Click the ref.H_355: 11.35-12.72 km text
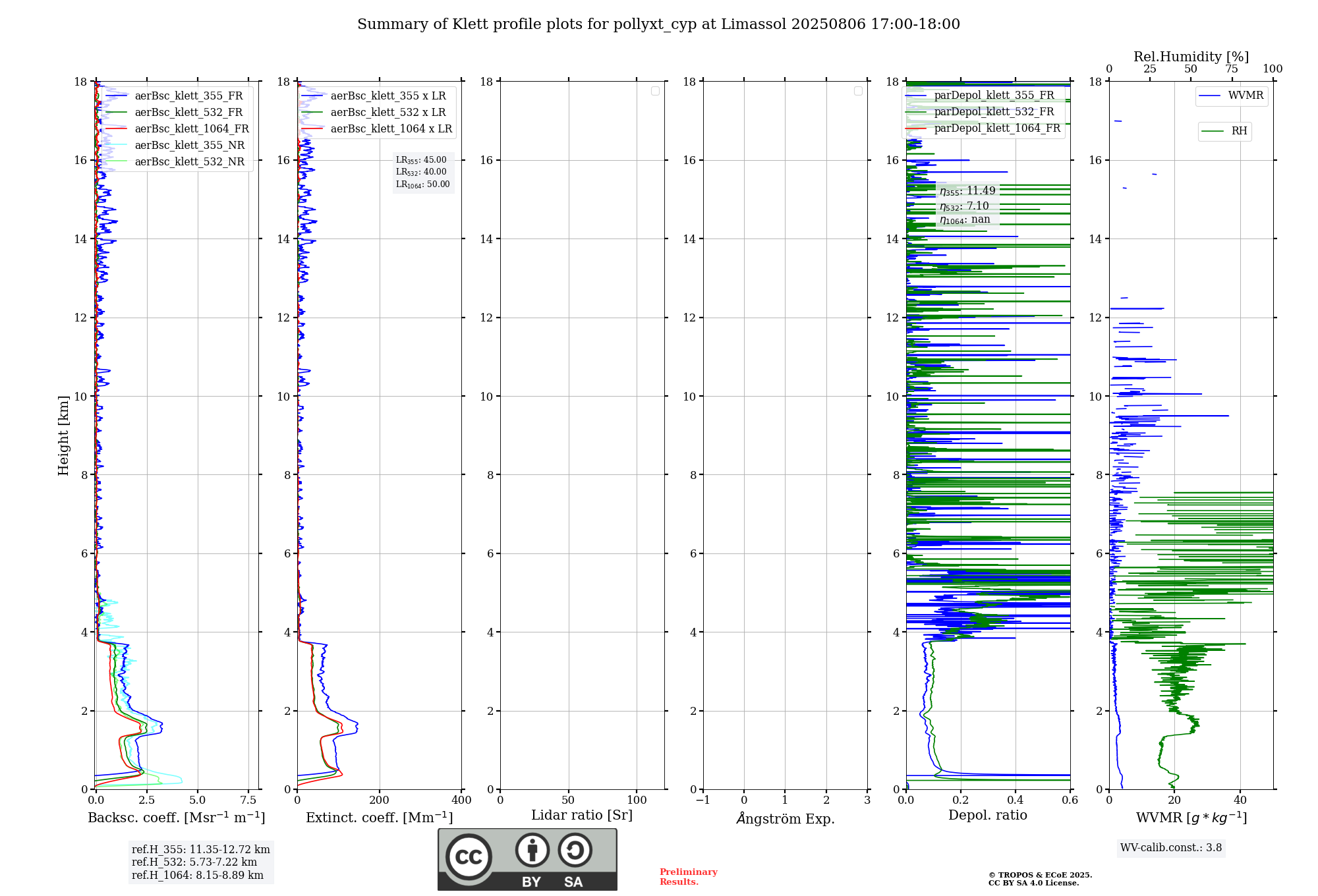This screenshot has width=1318, height=896. coord(201,850)
